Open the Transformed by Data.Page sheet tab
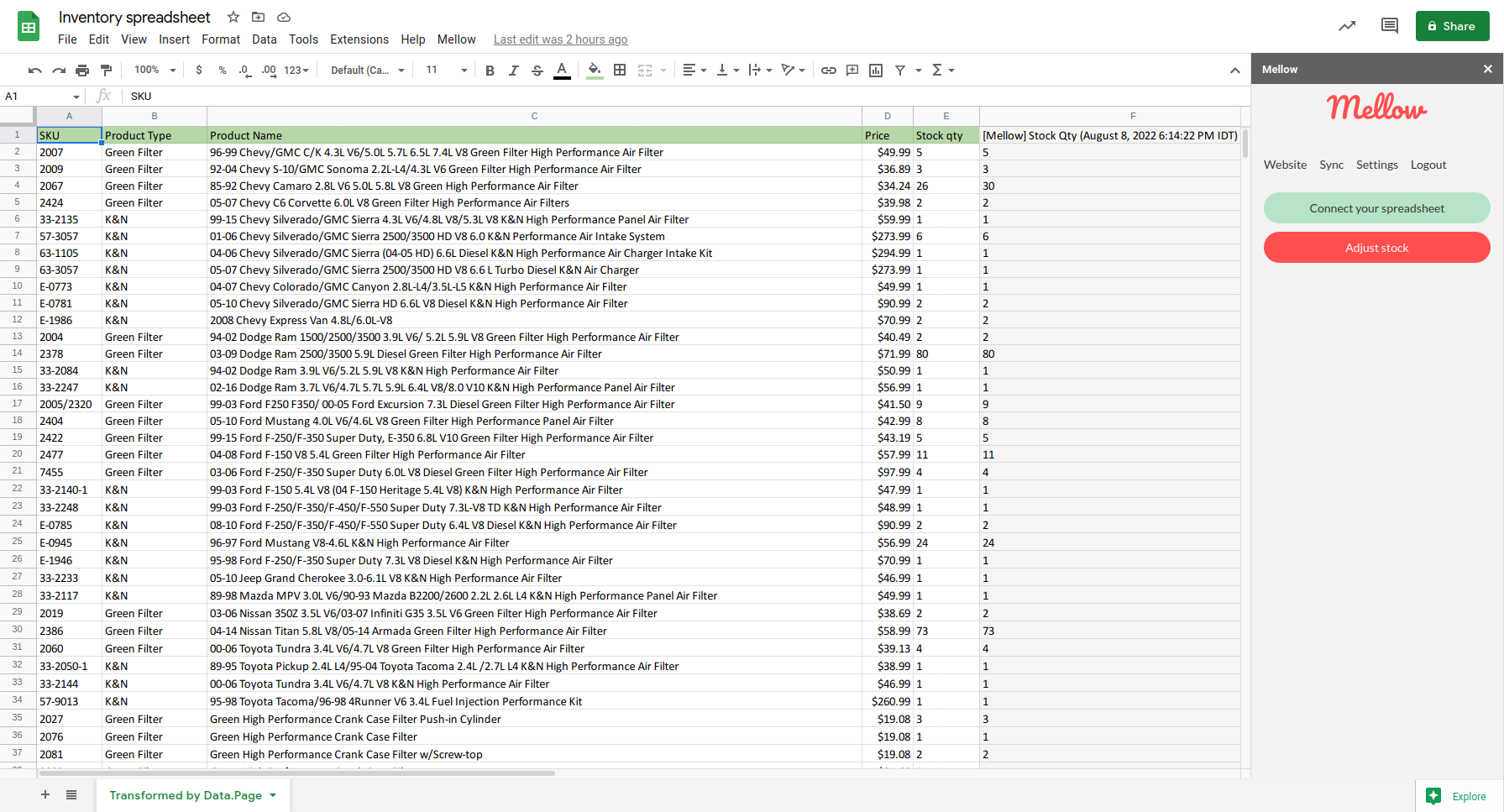The height and width of the screenshot is (812, 1504). [x=193, y=795]
